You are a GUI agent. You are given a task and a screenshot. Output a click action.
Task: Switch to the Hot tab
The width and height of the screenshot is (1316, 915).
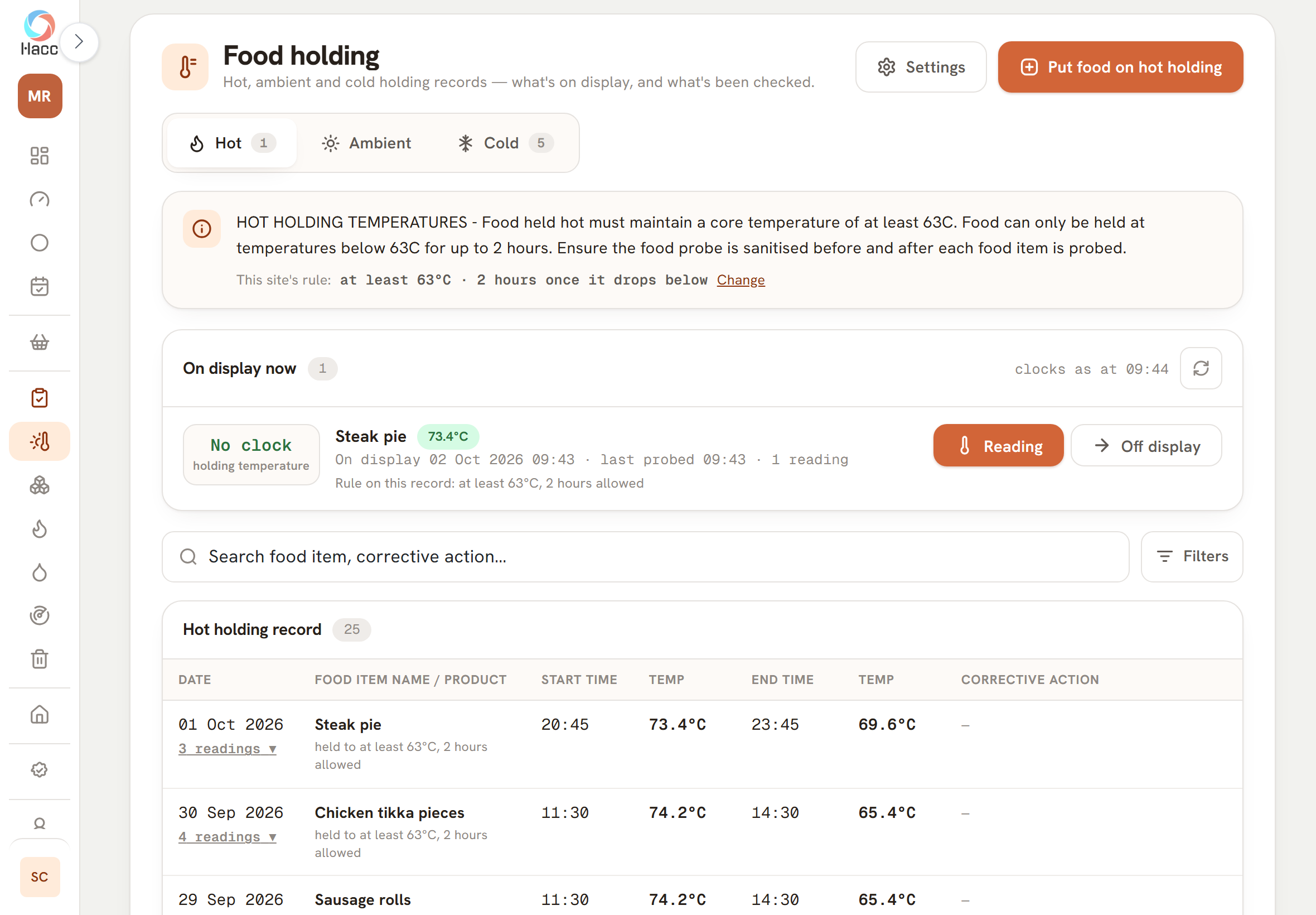click(232, 143)
